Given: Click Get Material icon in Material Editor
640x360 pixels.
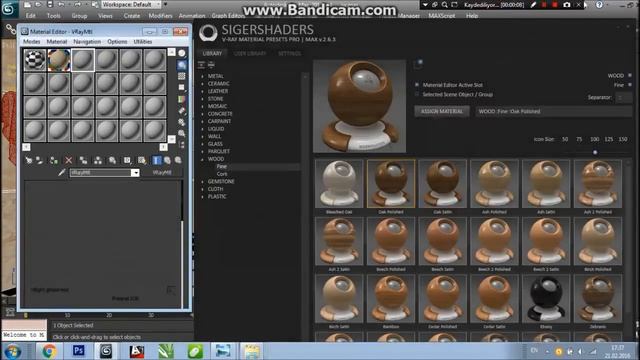Looking at the screenshot, I should tap(29, 160).
